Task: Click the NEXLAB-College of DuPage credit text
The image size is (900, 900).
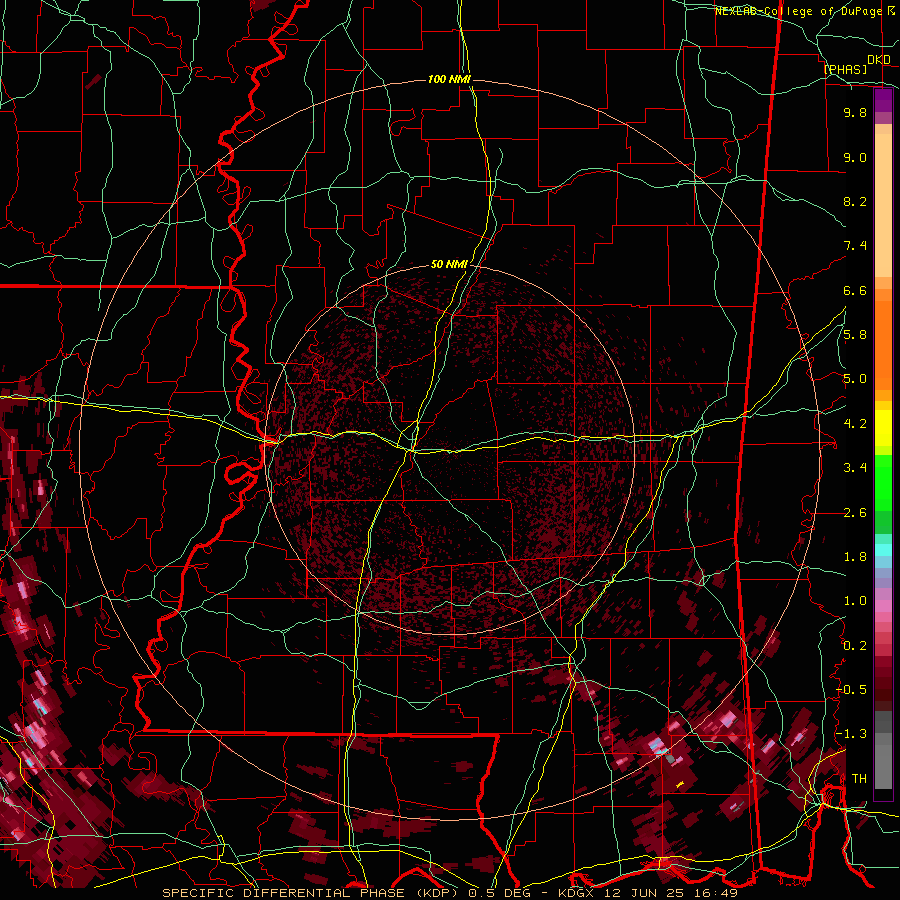Action: [x=798, y=11]
